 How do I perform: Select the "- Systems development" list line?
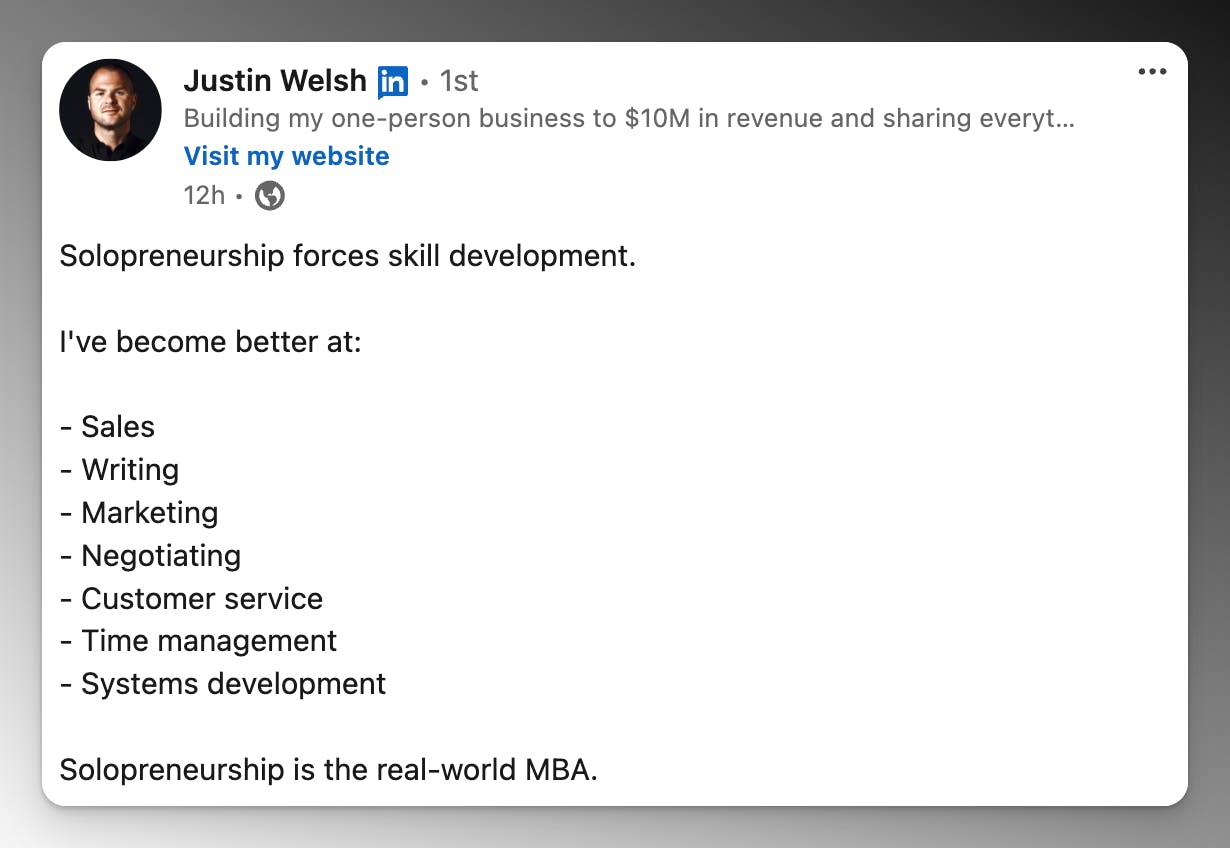[223, 684]
